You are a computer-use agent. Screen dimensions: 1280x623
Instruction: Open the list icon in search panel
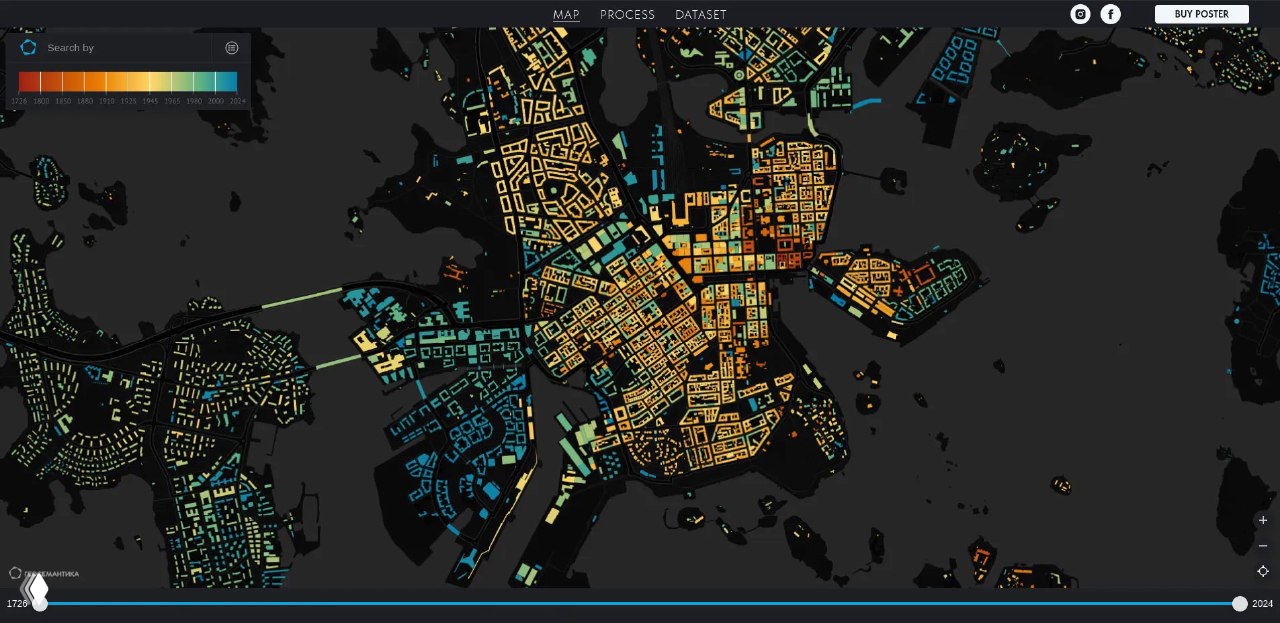pyautogui.click(x=232, y=47)
